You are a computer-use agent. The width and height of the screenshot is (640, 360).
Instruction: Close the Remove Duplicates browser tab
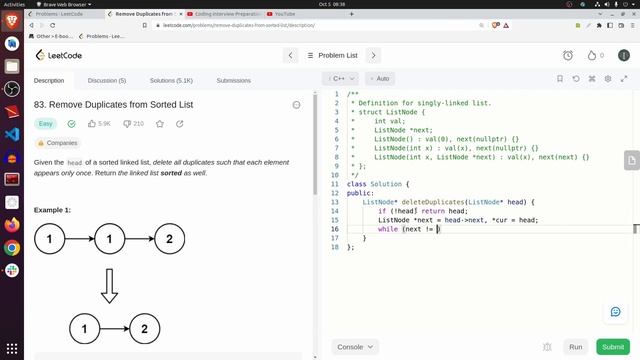tap(181, 14)
